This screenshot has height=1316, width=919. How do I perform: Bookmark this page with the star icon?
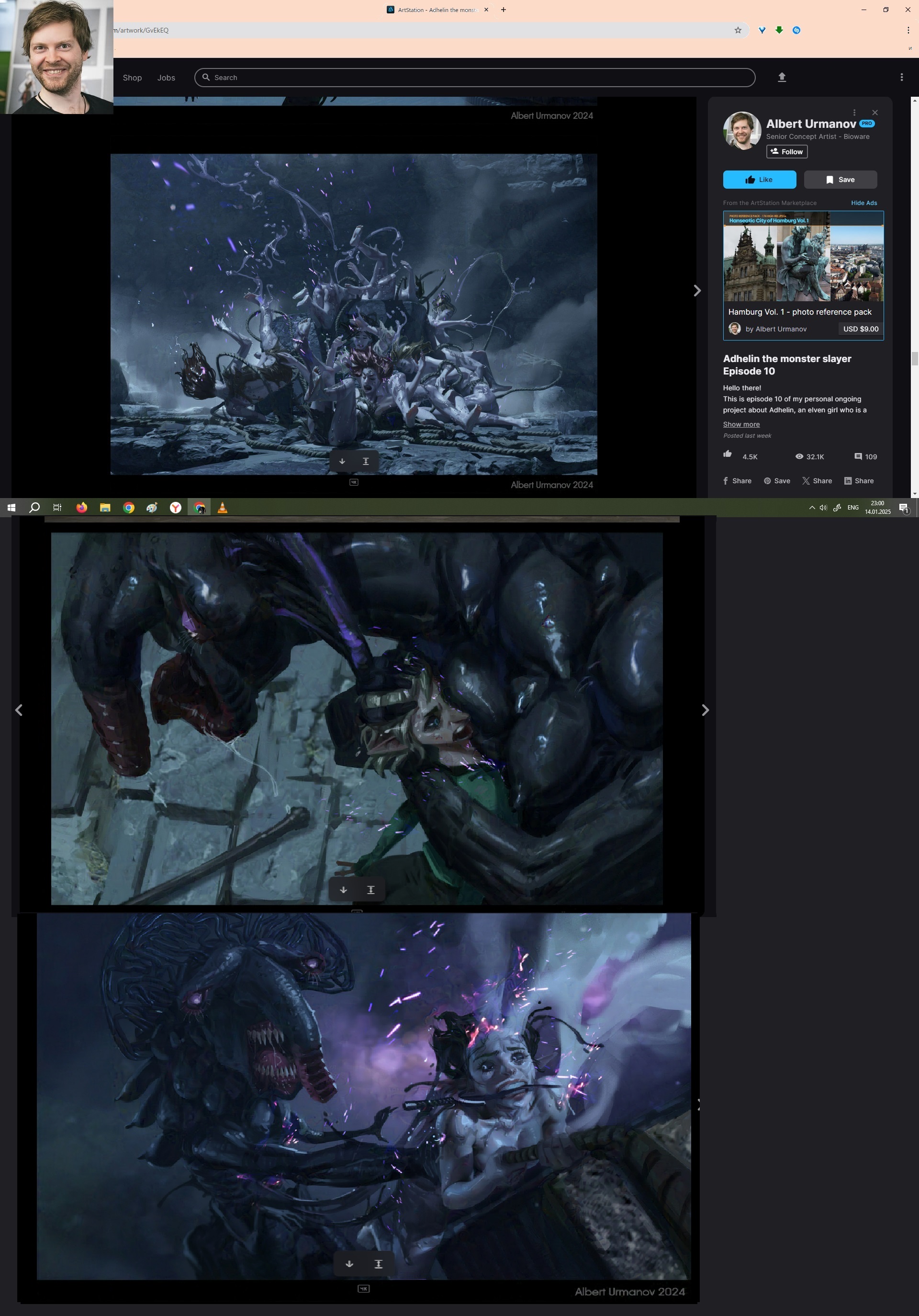[x=738, y=30]
